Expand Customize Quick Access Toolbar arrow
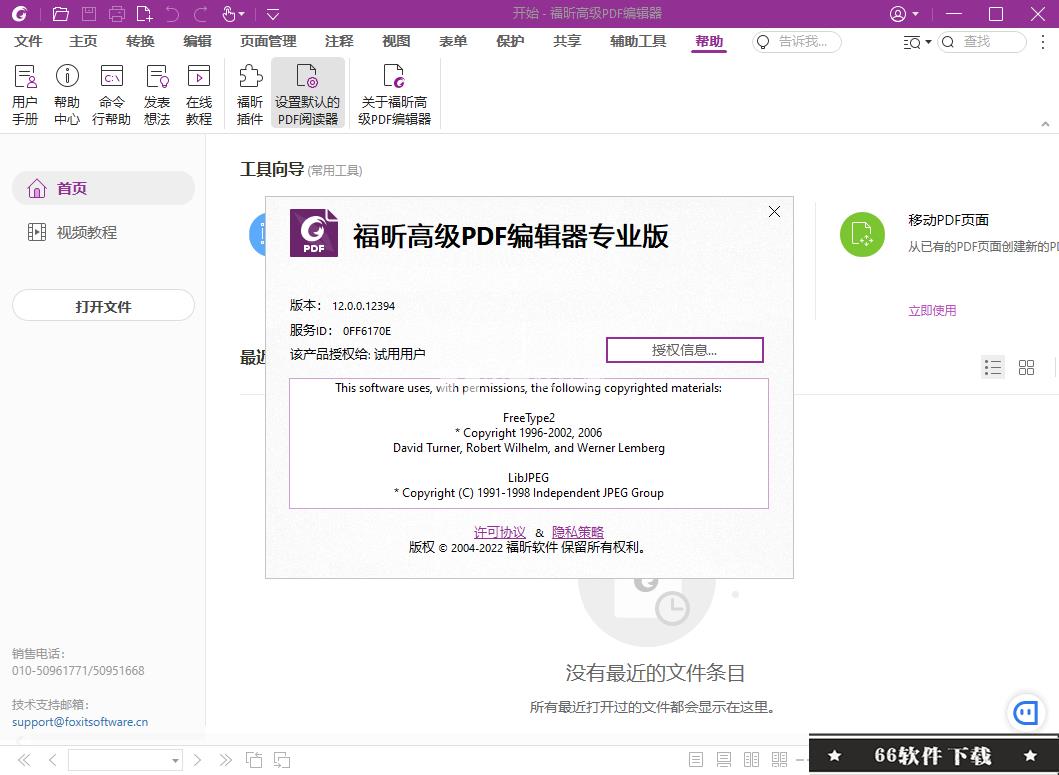Viewport: 1059px width, 775px height. (x=273, y=14)
